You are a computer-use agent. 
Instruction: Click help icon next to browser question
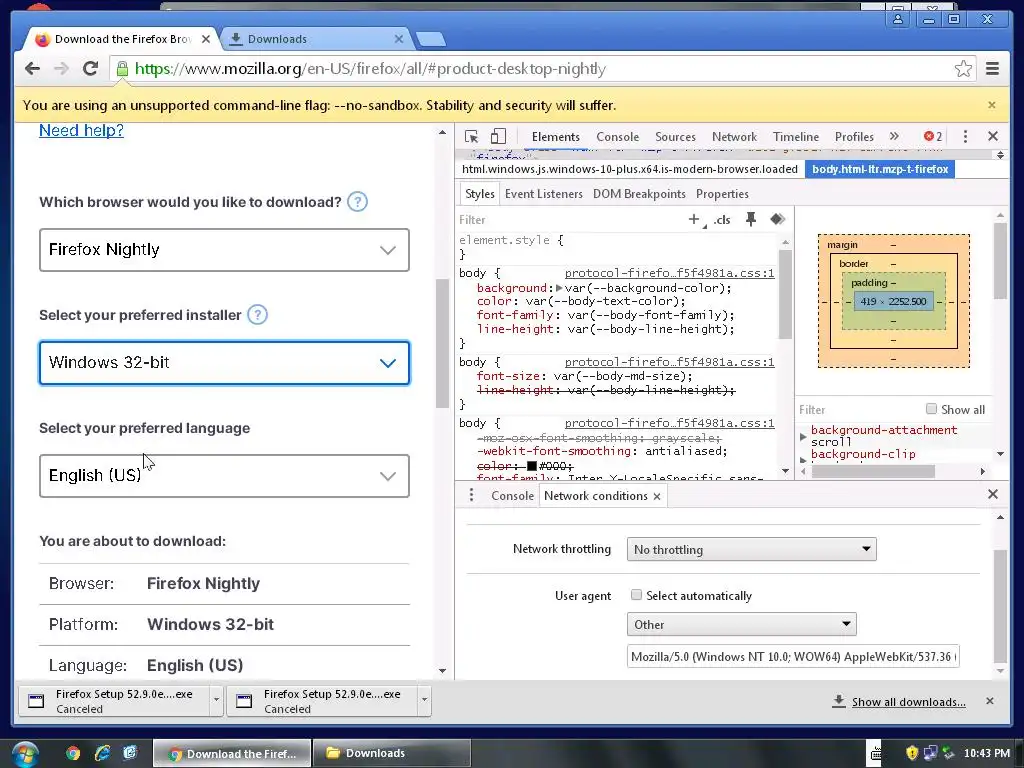tap(357, 202)
